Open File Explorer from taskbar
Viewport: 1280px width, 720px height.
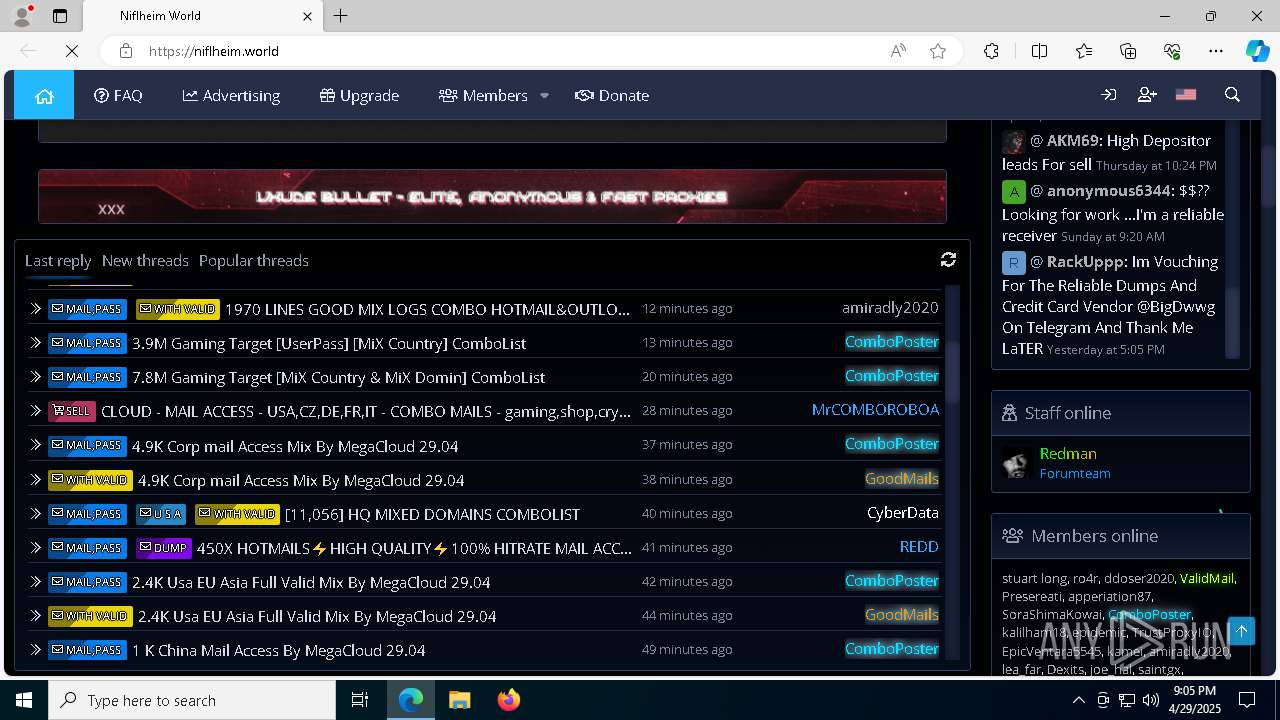coord(459,700)
